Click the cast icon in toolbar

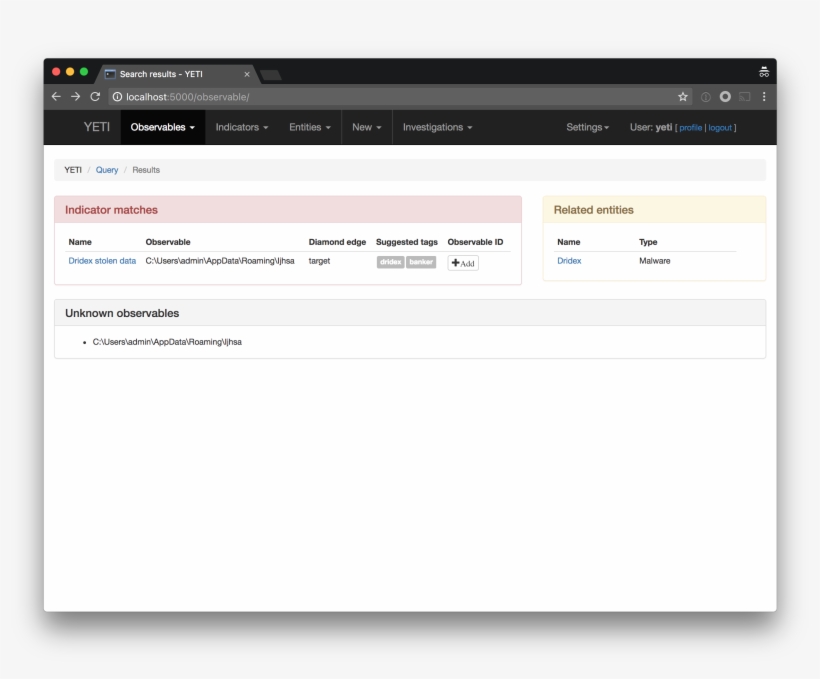pos(745,97)
